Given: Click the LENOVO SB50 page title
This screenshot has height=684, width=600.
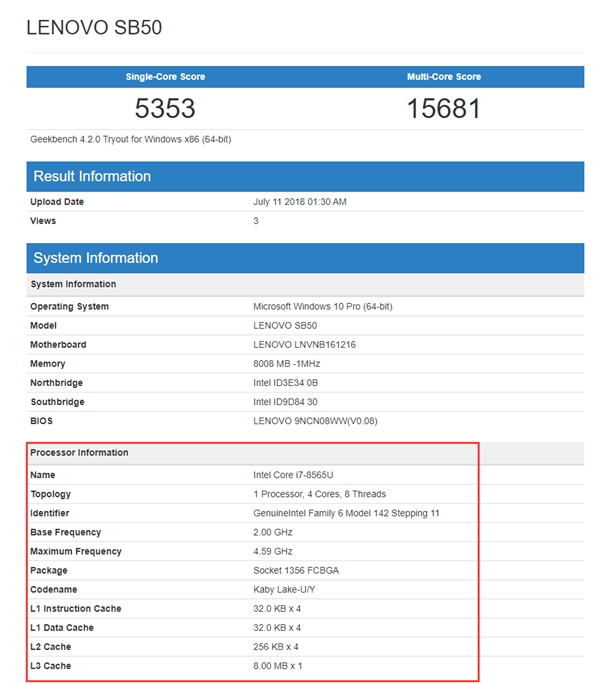Looking at the screenshot, I should click(x=94, y=27).
